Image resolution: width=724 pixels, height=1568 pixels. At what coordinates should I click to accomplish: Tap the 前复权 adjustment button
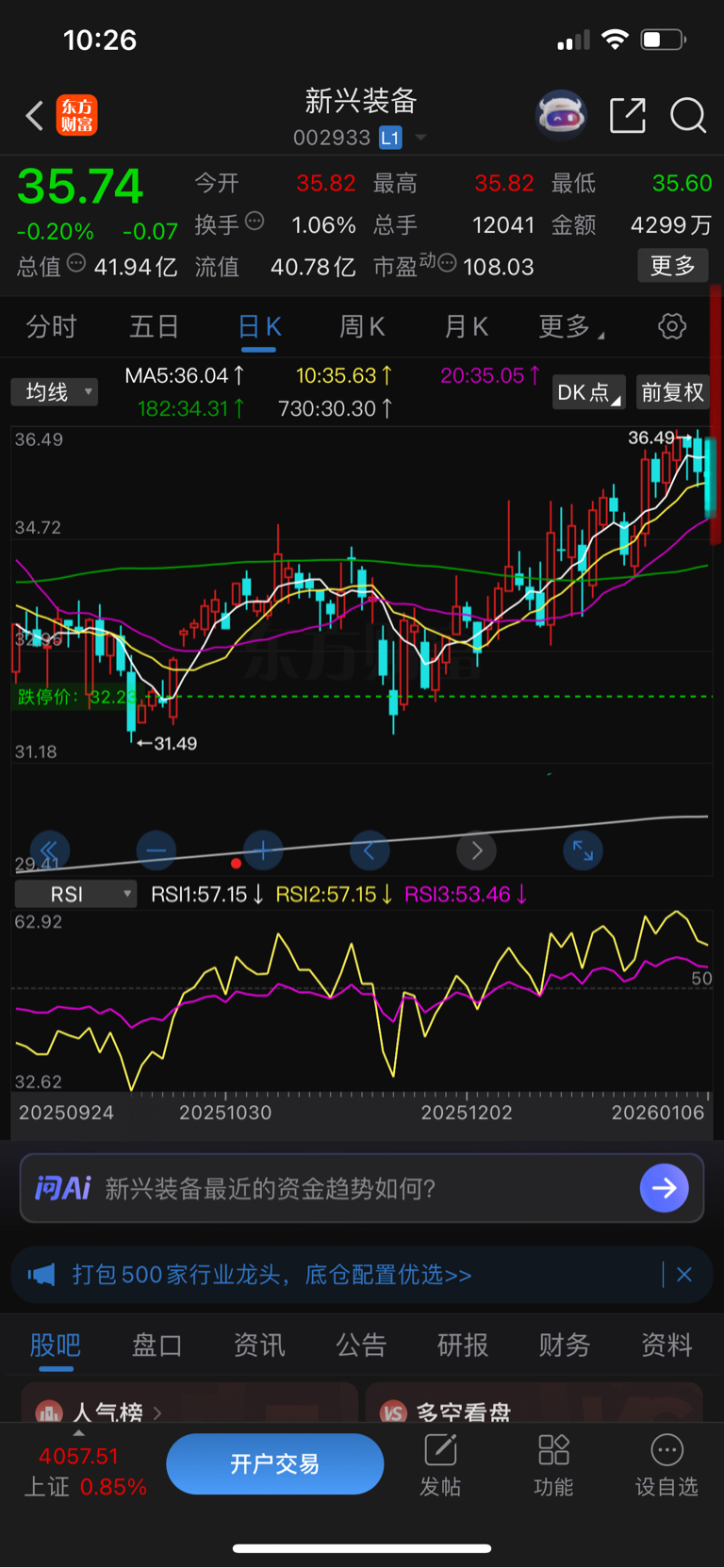(x=673, y=392)
